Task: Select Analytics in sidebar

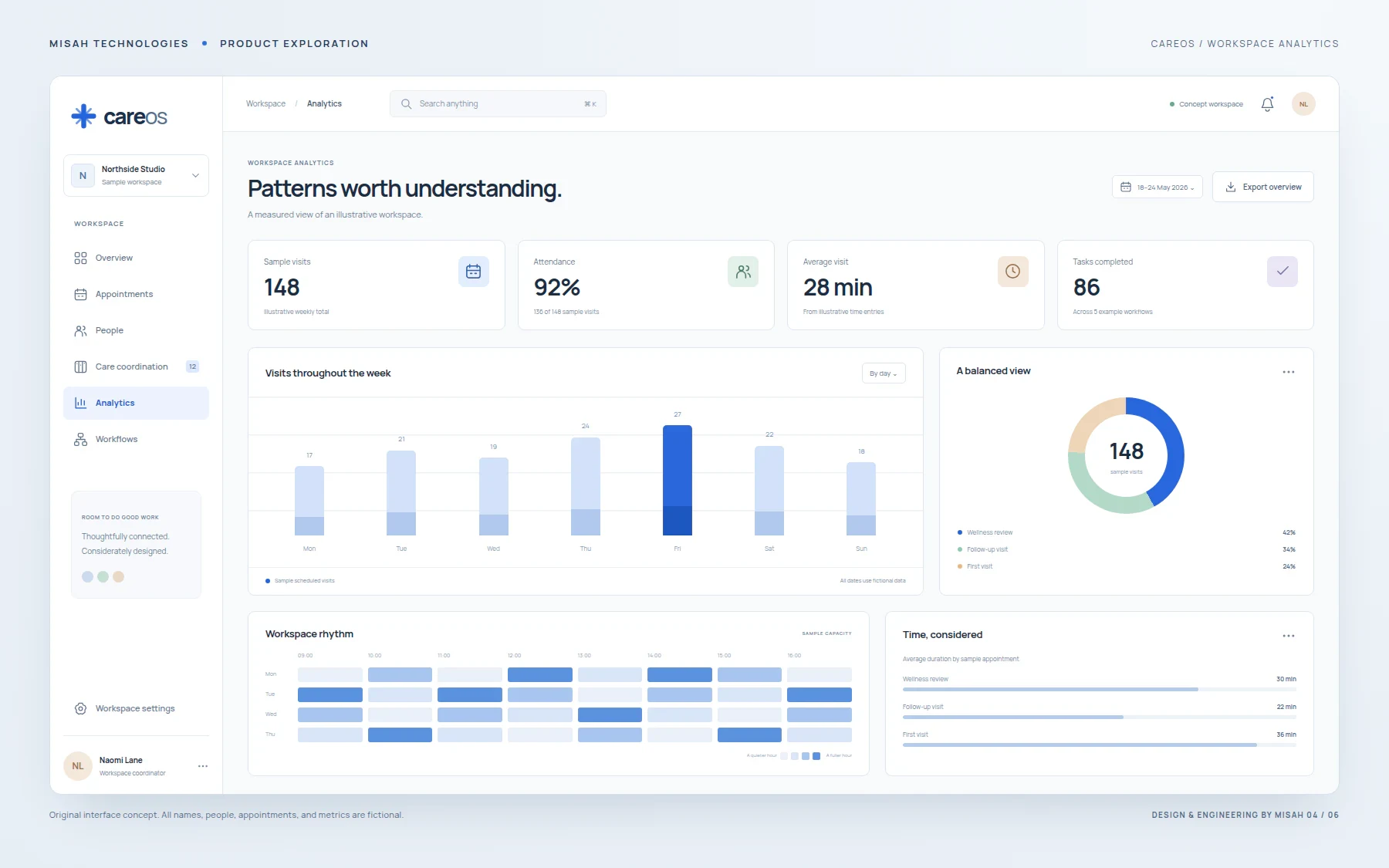Action: [x=136, y=403]
